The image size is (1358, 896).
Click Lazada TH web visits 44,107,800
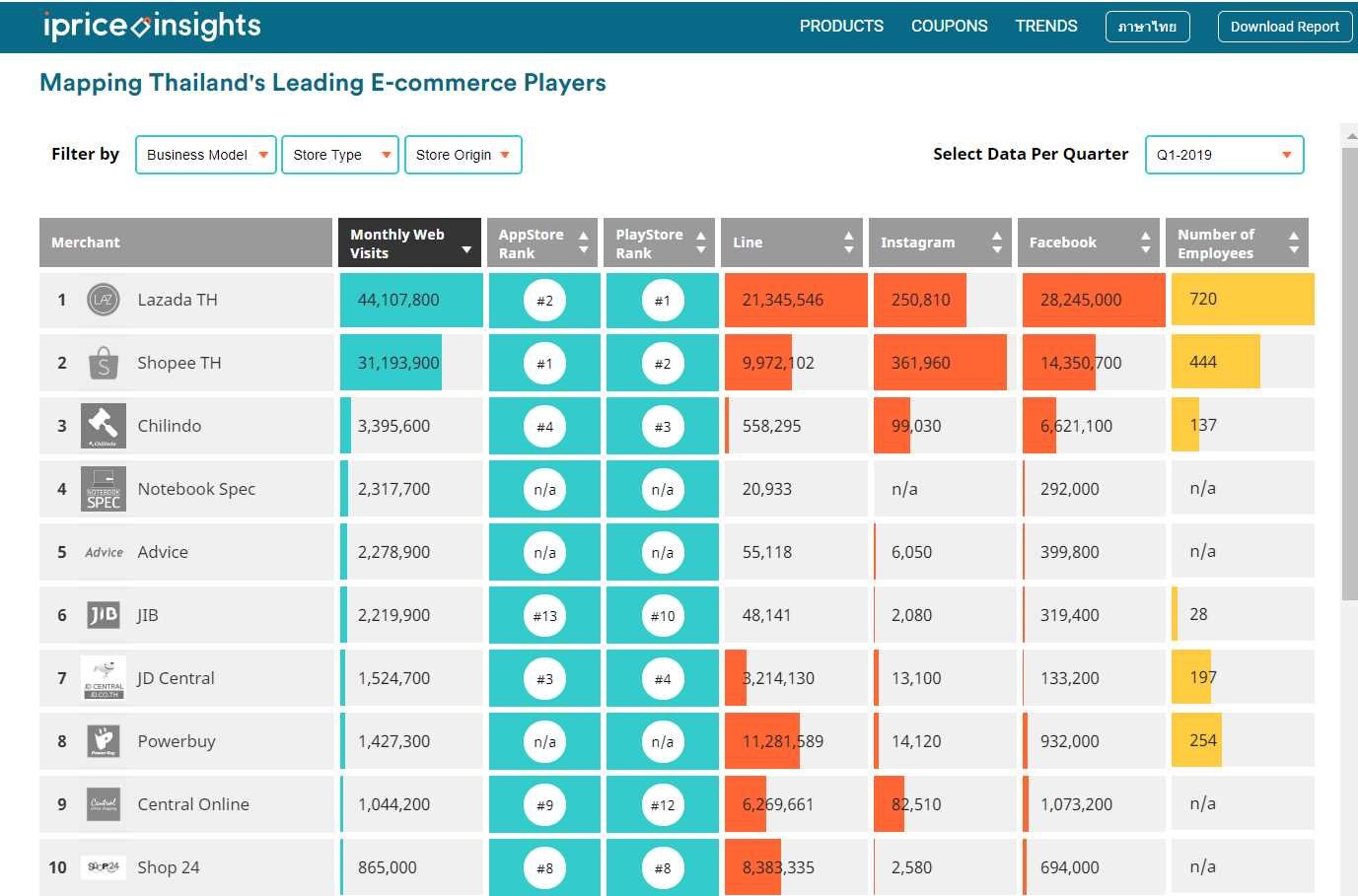coord(398,300)
